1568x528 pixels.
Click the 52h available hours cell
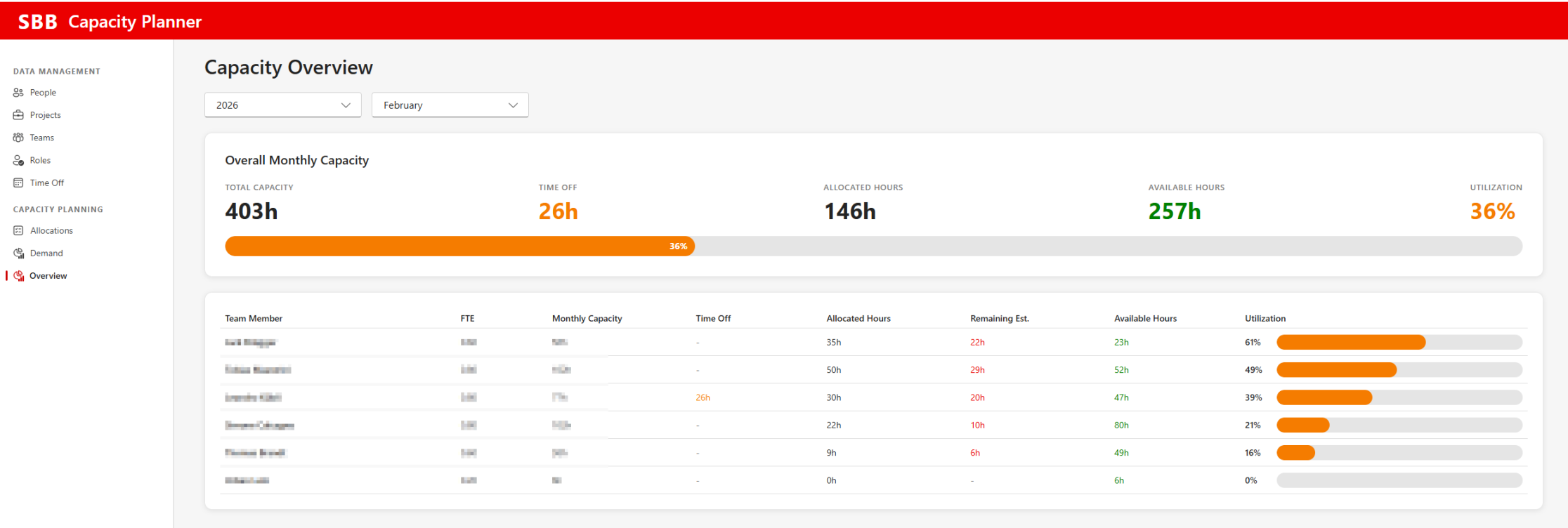(x=1122, y=370)
